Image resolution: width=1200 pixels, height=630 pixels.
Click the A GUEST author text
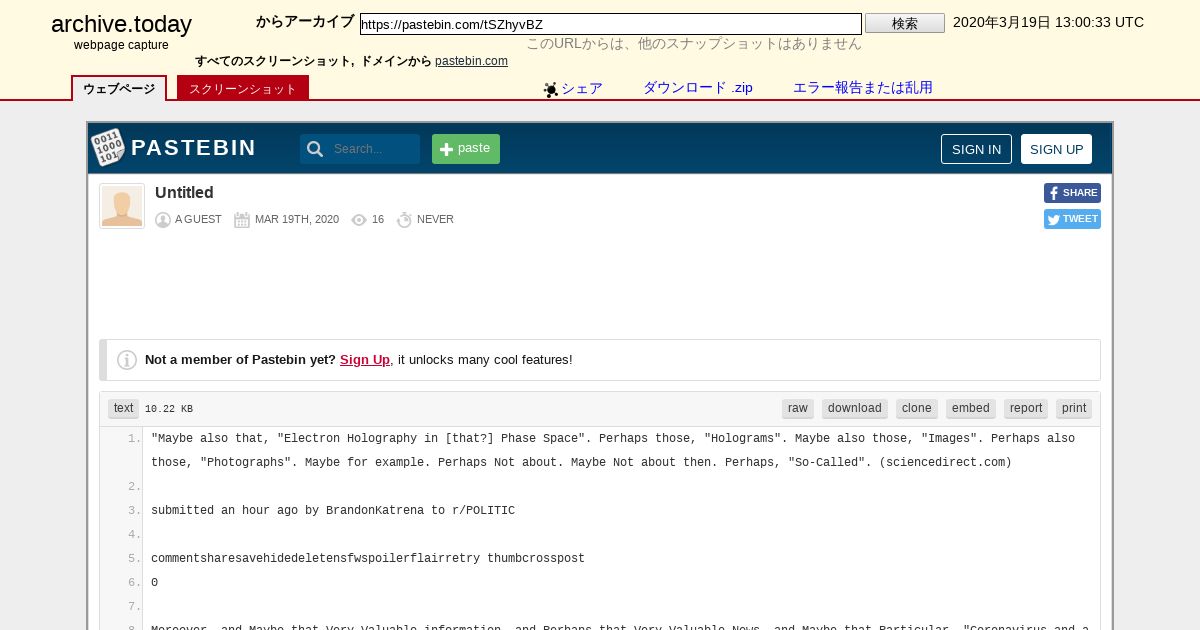click(198, 220)
